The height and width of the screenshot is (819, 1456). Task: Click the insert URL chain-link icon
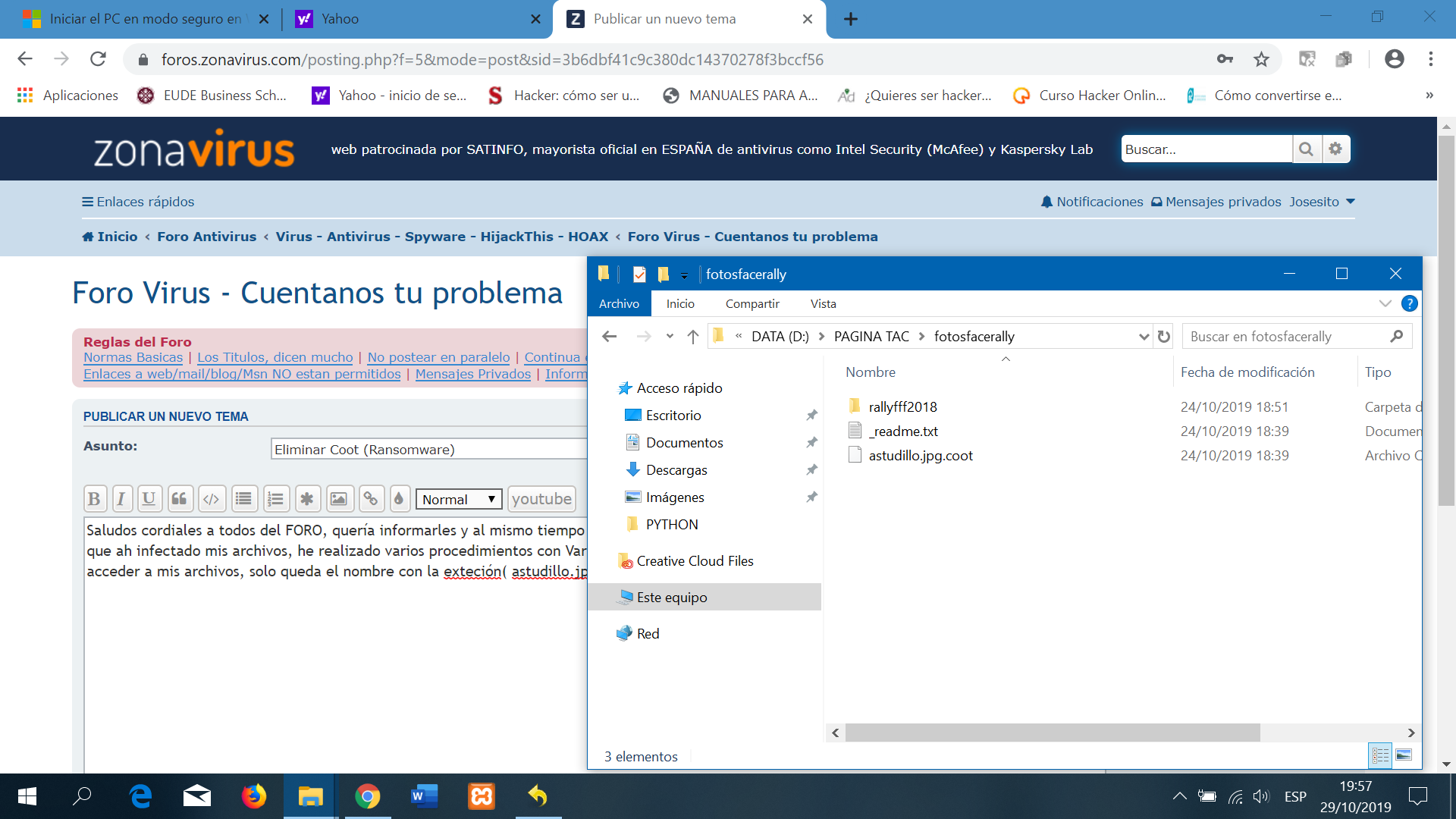(x=370, y=499)
